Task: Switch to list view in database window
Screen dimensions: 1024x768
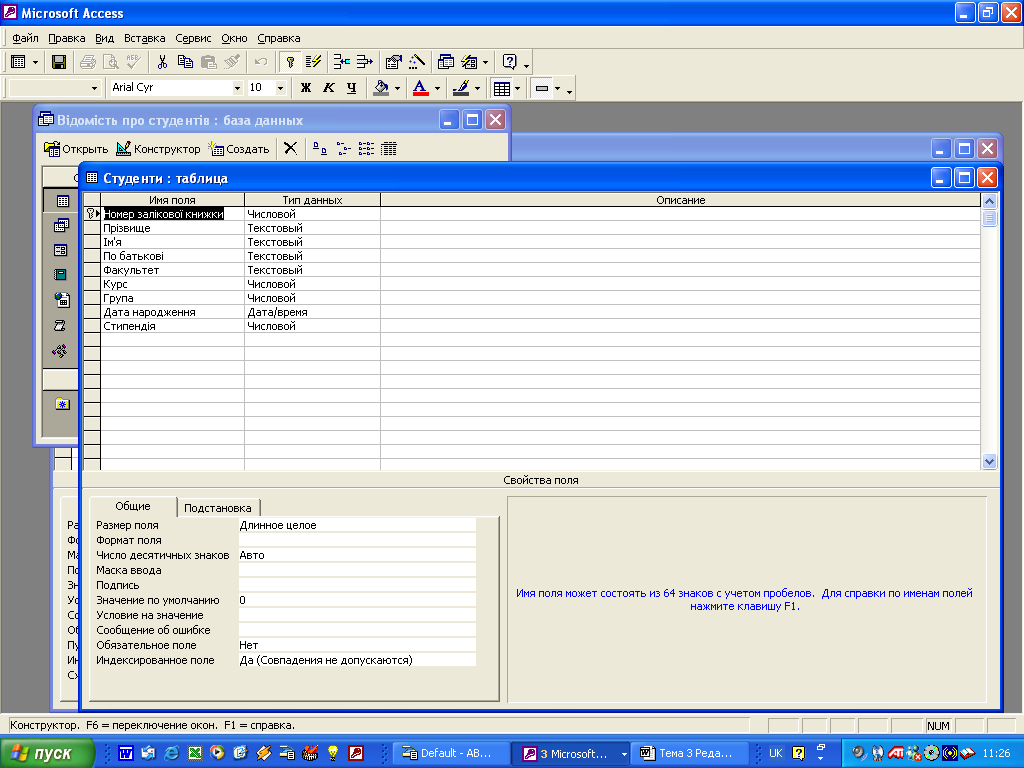Action: click(x=366, y=149)
